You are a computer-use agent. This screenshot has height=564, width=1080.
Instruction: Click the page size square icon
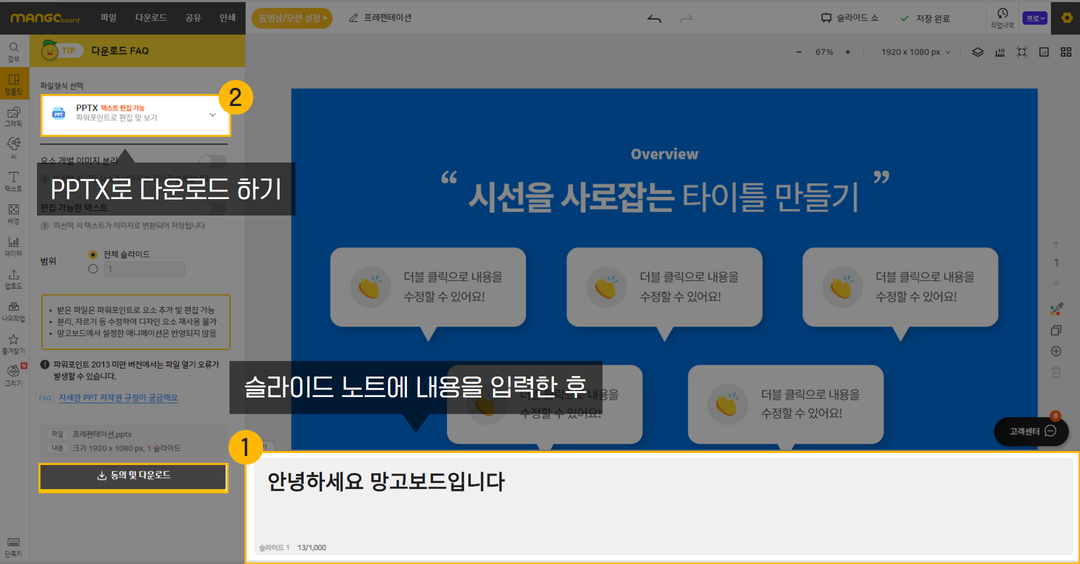tap(1044, 52)
